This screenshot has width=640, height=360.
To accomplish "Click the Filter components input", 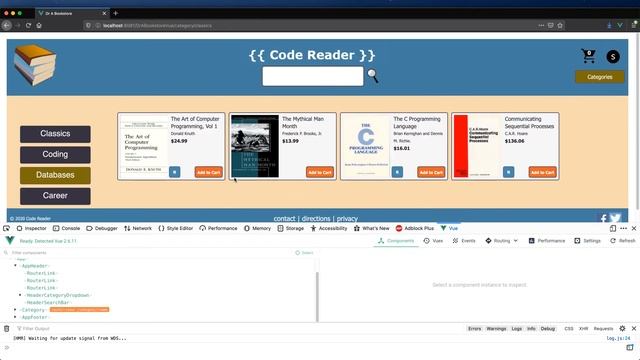I will (147, 253).
